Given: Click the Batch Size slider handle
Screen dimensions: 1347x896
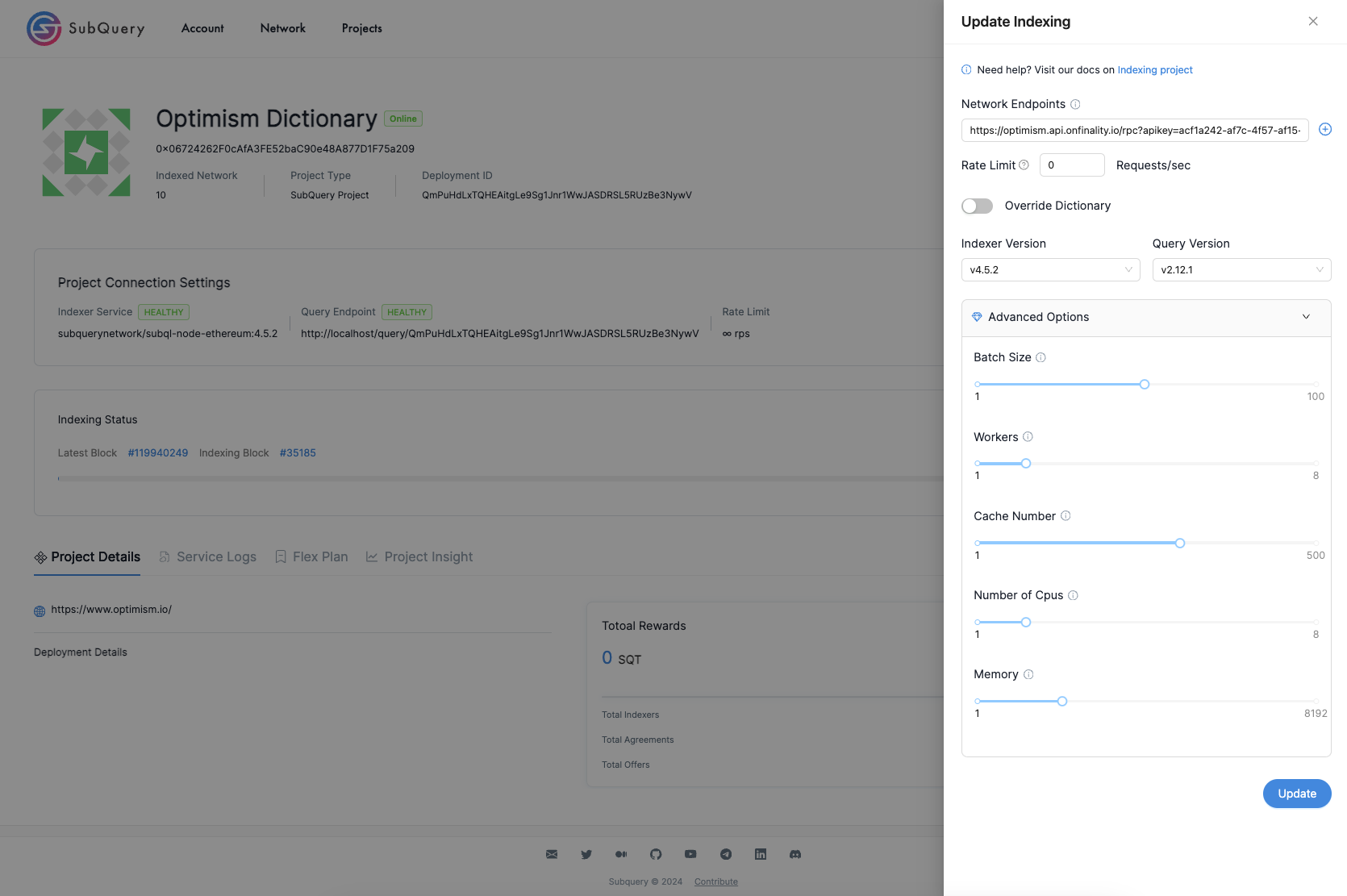Looking at the screenshot, I should pos(1144,384).
